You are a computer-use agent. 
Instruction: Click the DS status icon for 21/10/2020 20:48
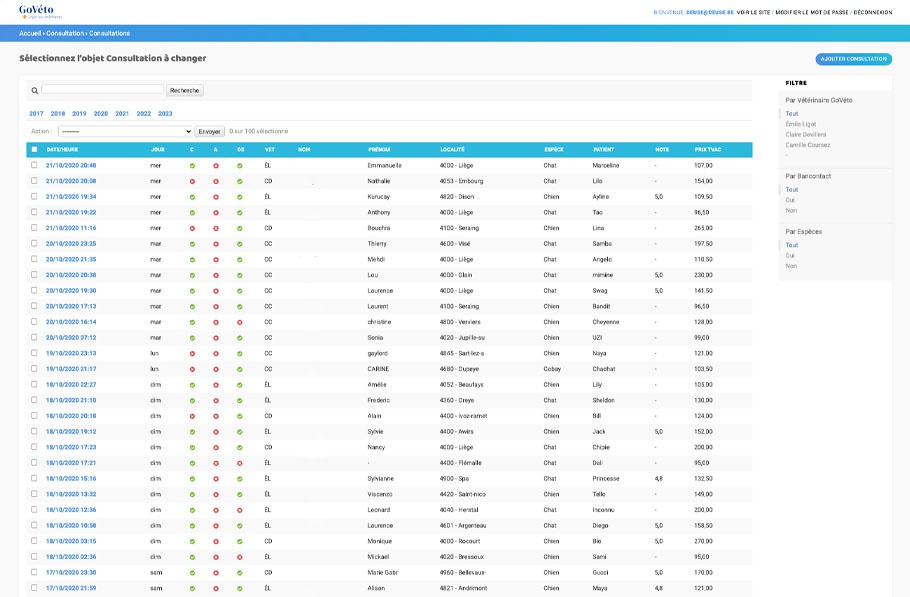coord(240,166)
